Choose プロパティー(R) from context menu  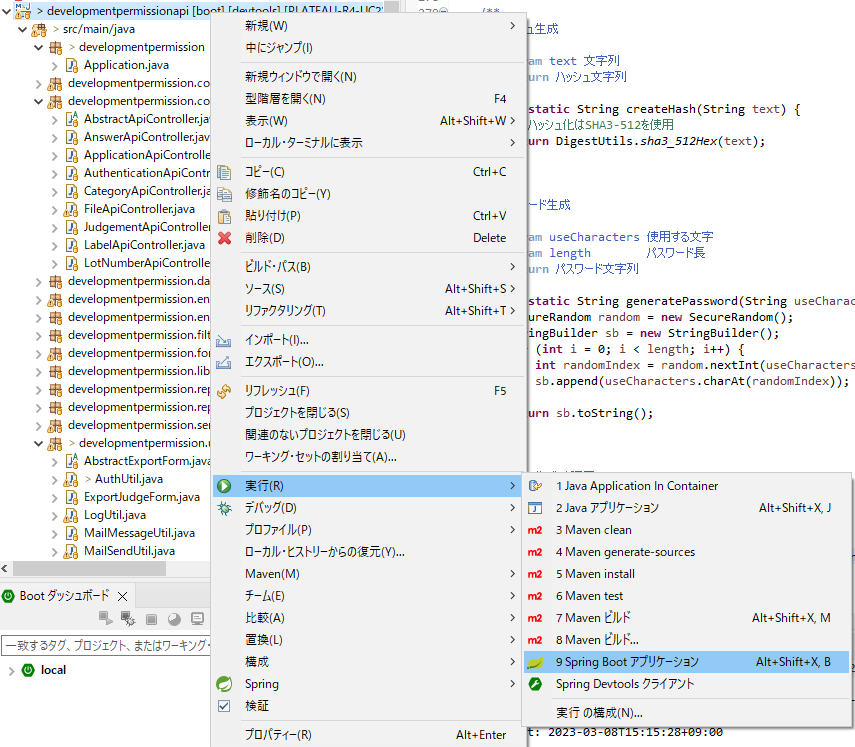[x=278, y=735]
